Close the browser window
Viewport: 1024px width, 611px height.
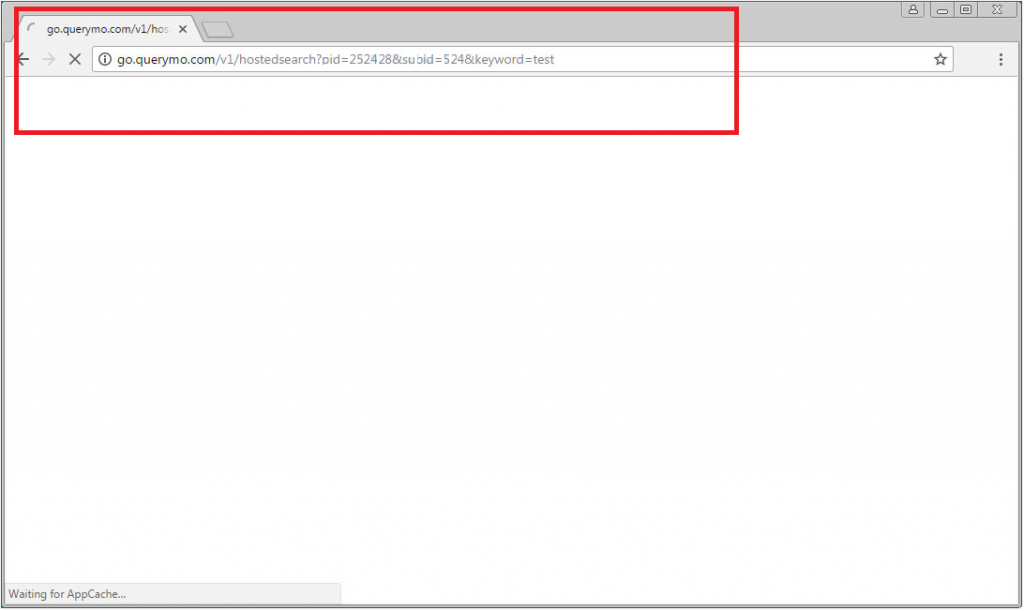(x=997, y=9)
